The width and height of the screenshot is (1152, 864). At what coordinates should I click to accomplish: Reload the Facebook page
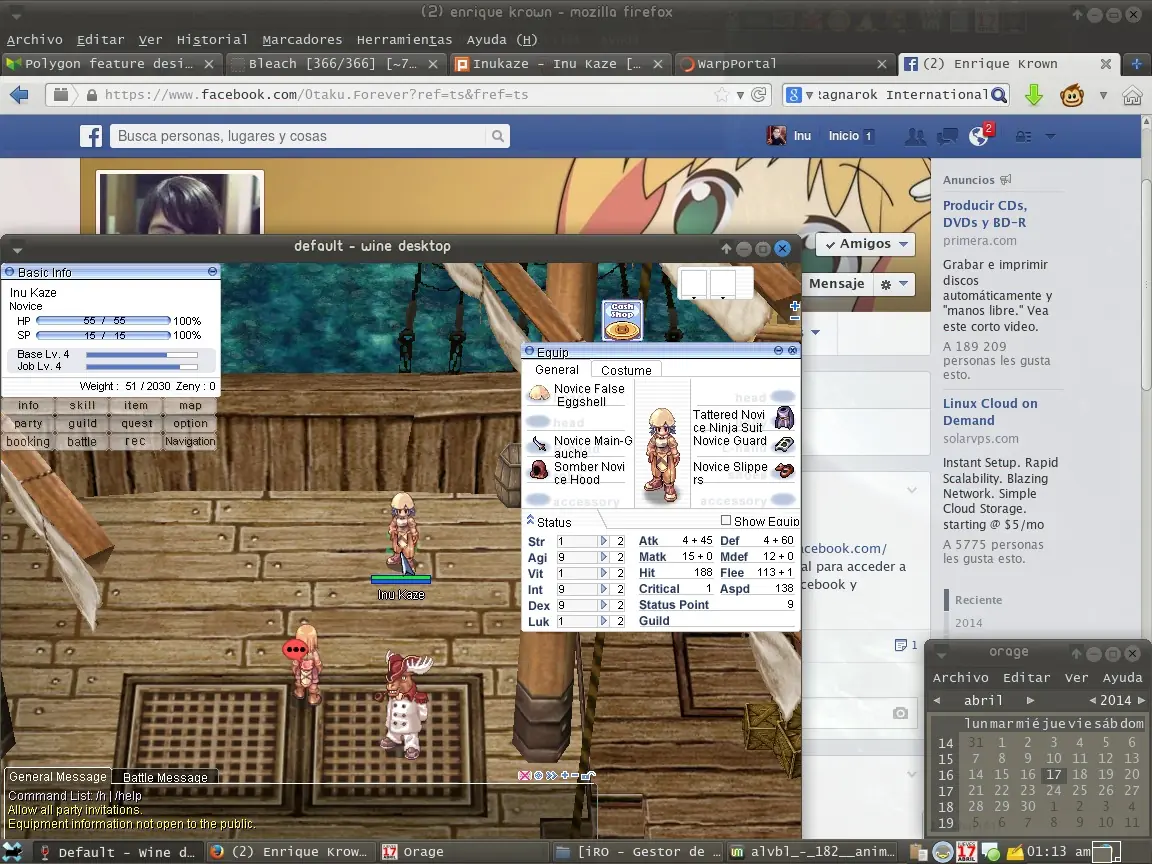pyautogui.click(x=759, y=95)
